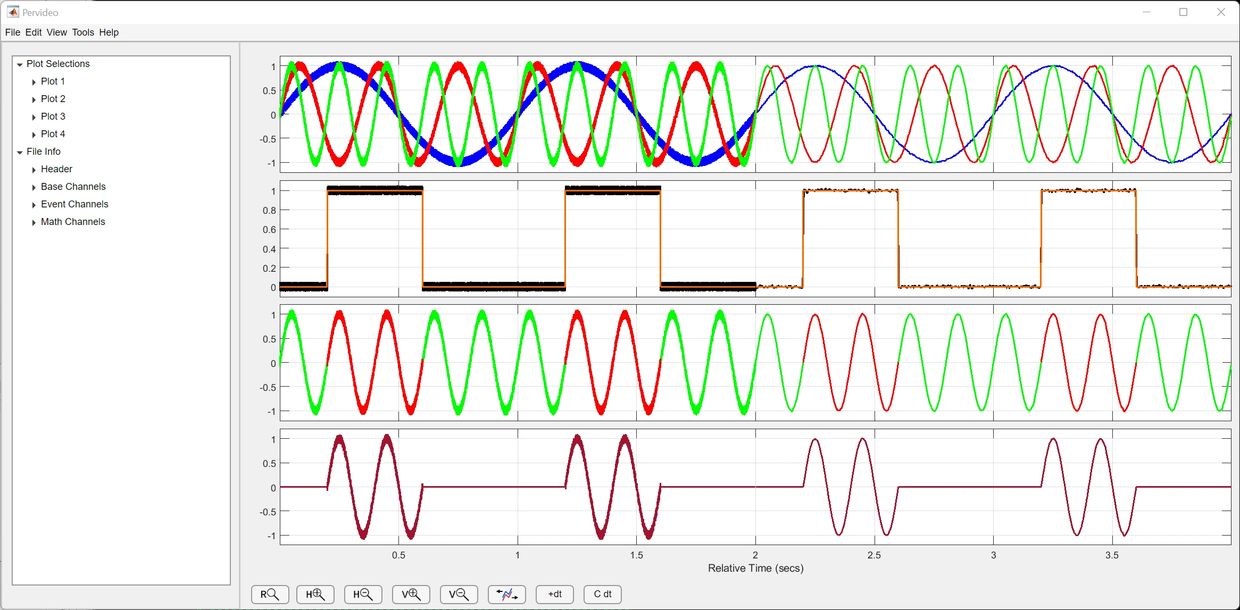Select the Plot 3 tree item
Screen dimensions: 1240x610
pos(53,117)
